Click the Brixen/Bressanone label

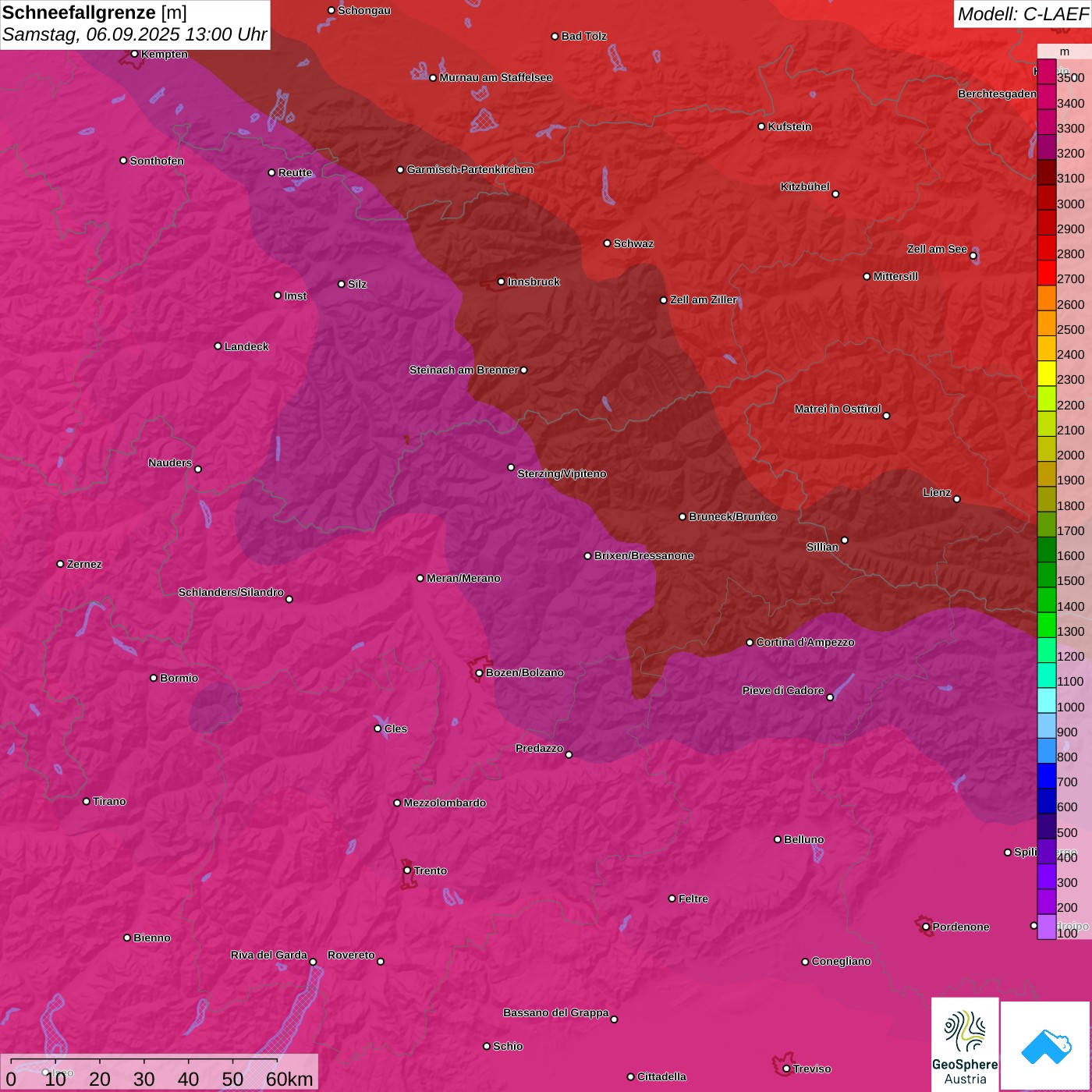(x=643, y=556)
